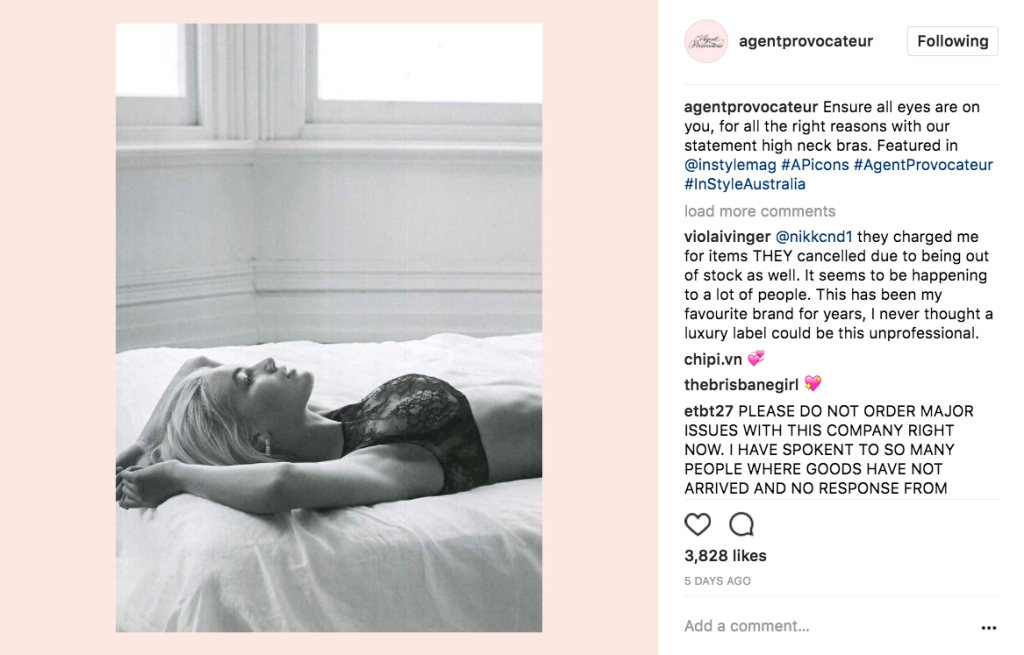
Task: Open the agentprovocateur profile avatar
Action: (x=706, y=41)
